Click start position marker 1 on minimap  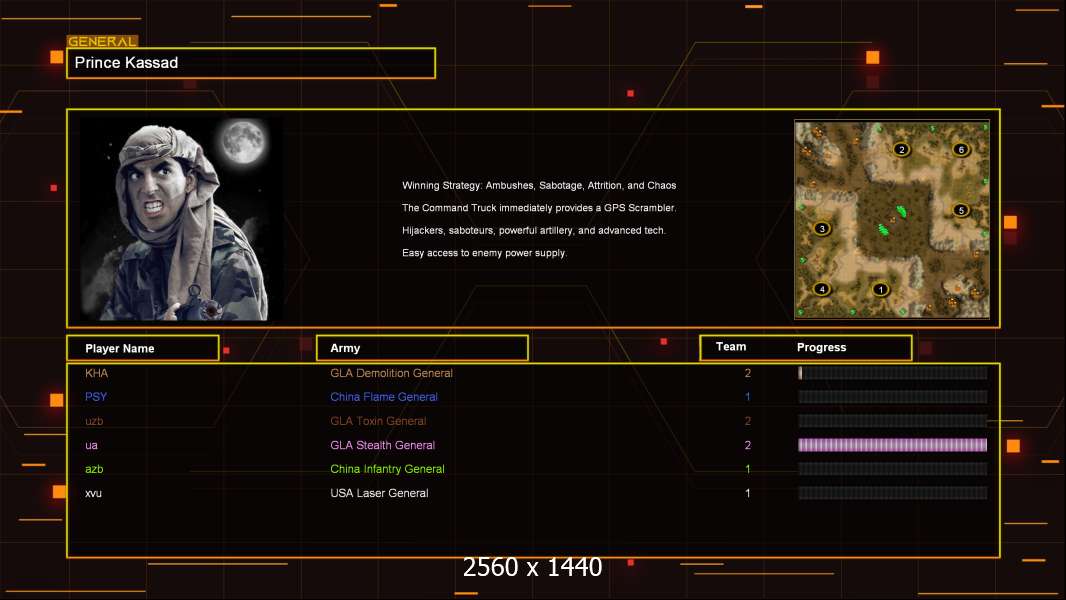[880, 290]
